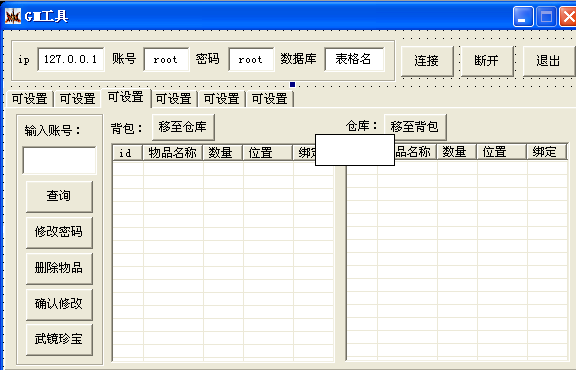
Task: Click the 仓库： label
Action: tap(361, 126)
